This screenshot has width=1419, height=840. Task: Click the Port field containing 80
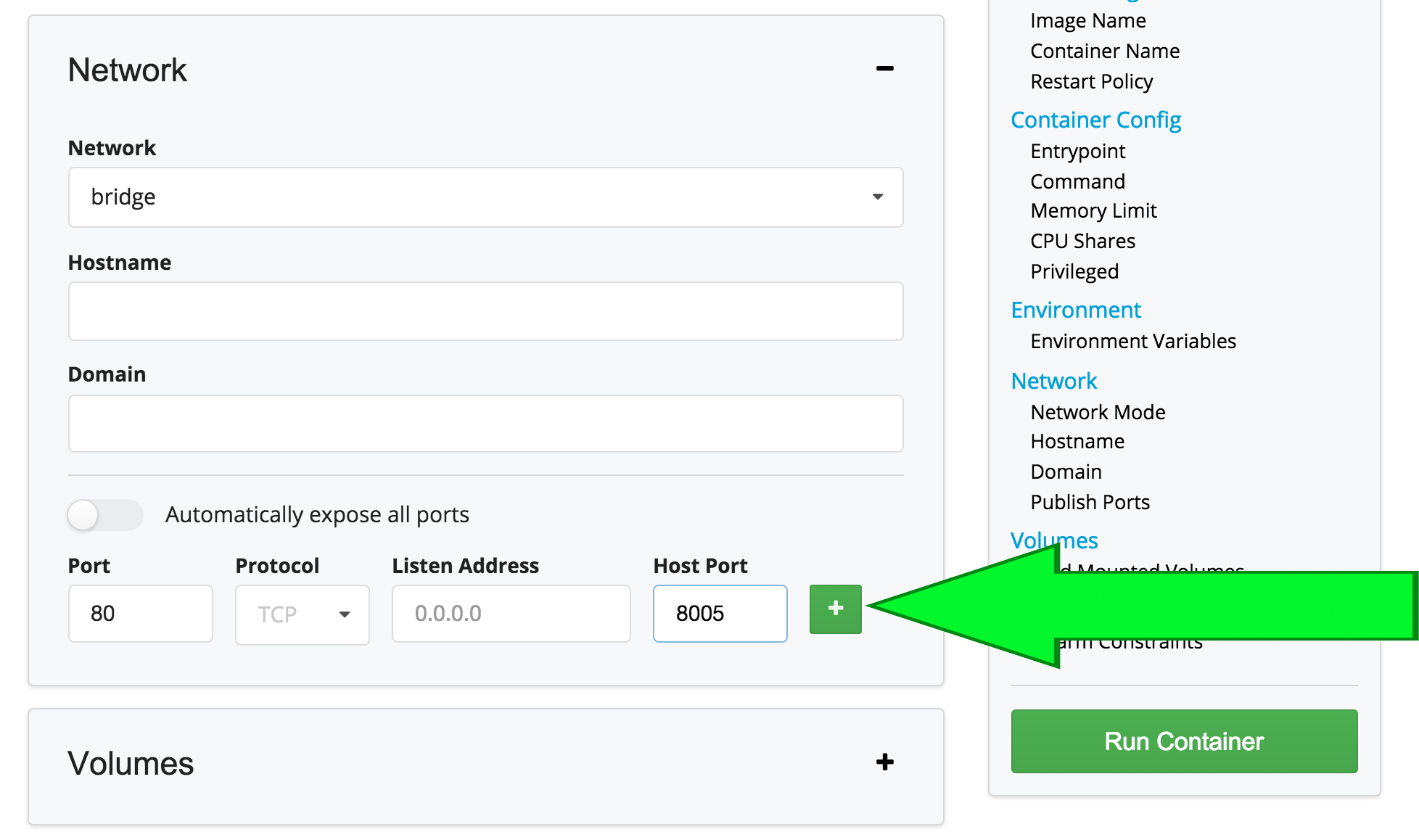click(140, 614)
